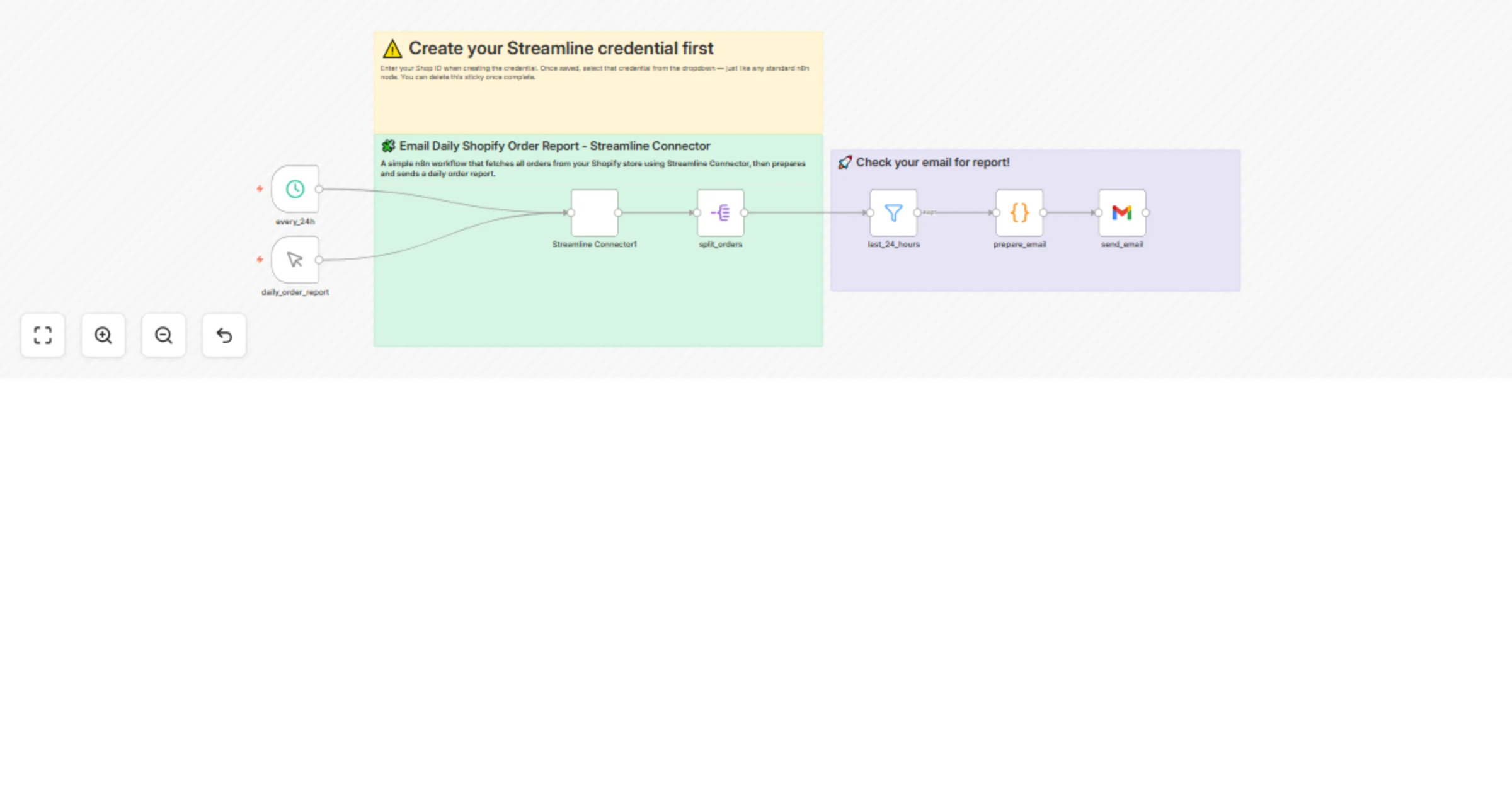Click the every_24h node output connector

(319, 189)
